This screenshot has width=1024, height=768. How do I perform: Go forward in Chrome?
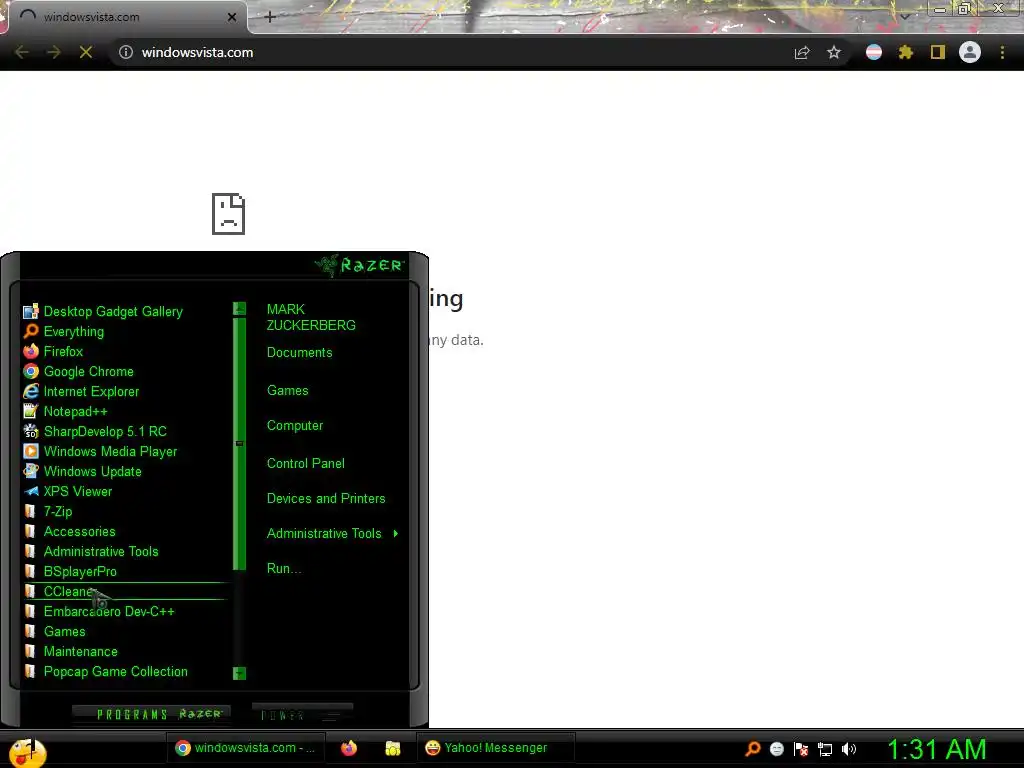(x=54, y=52)
